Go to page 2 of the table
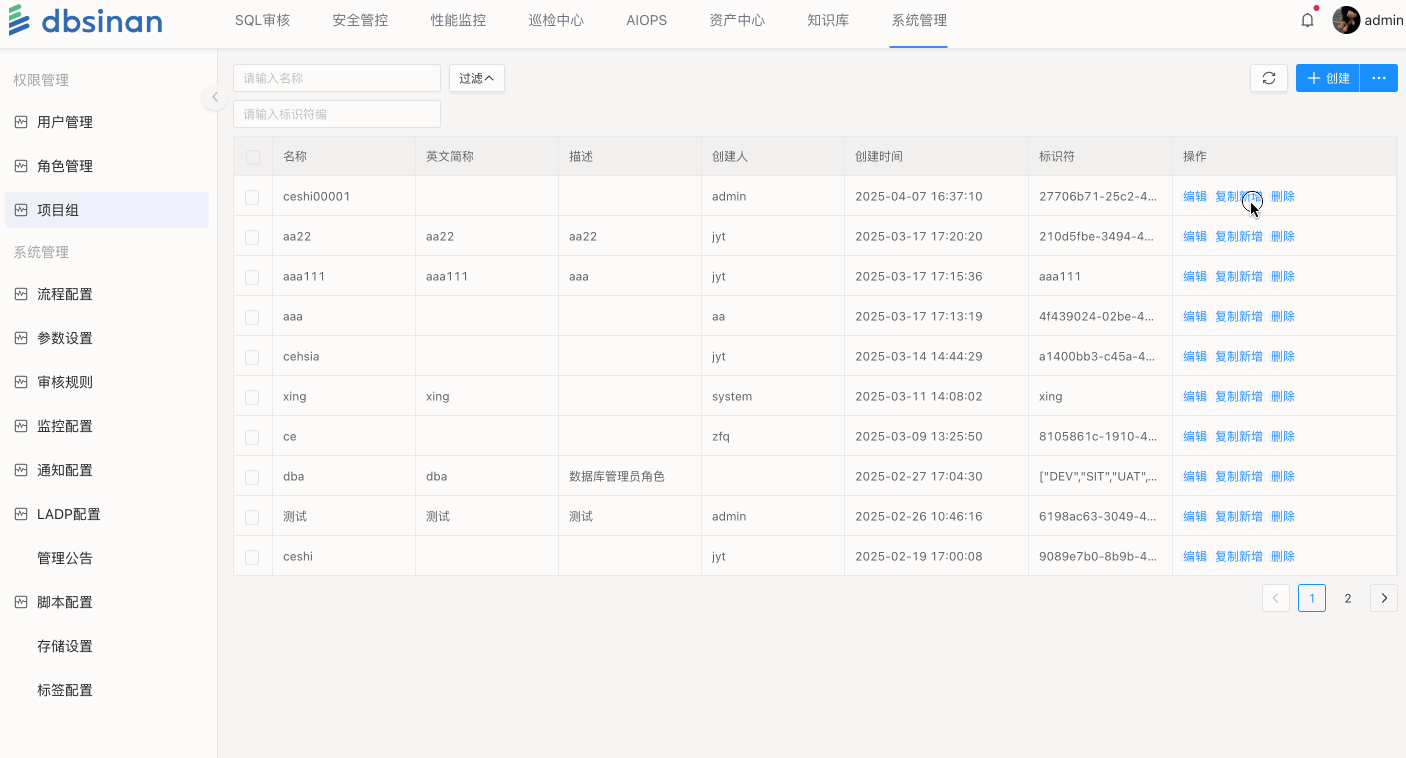The image size is (1406, 758). (1347, 598)
